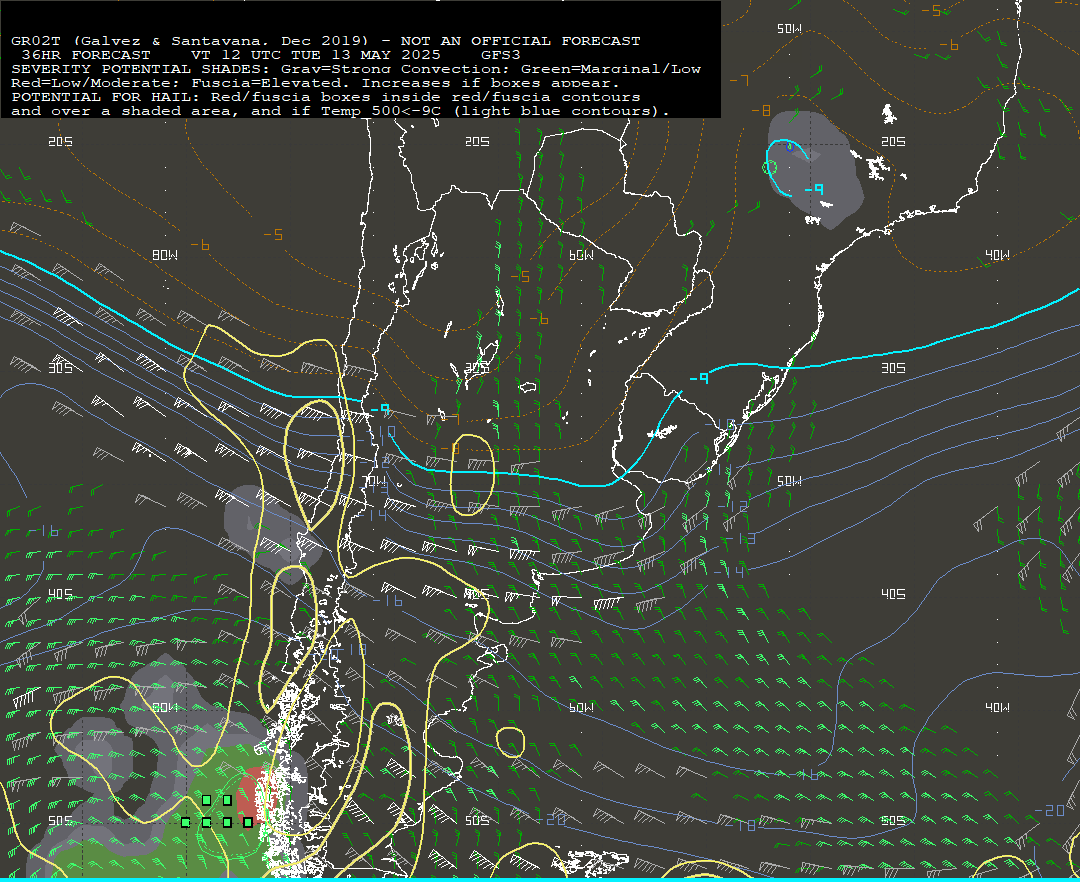
Task: Select the blue '-12' temperature contour label
Action: [x=735, y=507]
